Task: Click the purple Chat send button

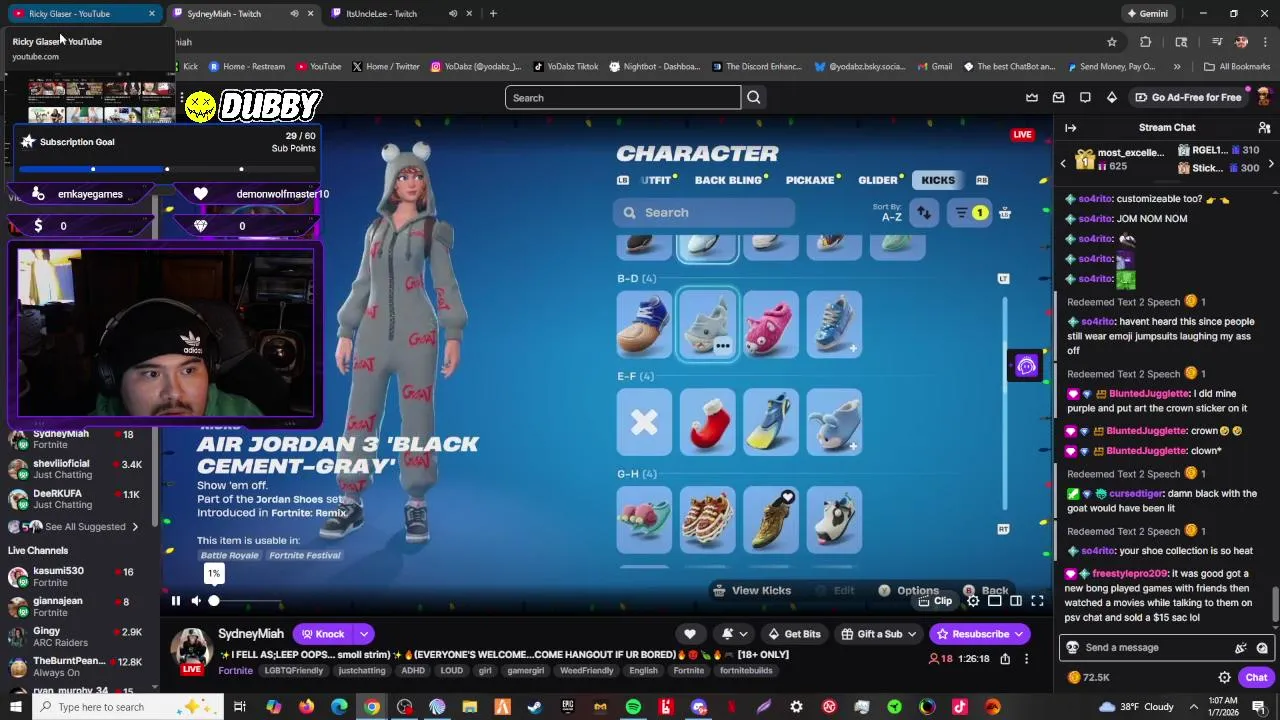Action: pyautogui.click(x=1256, y=677)
